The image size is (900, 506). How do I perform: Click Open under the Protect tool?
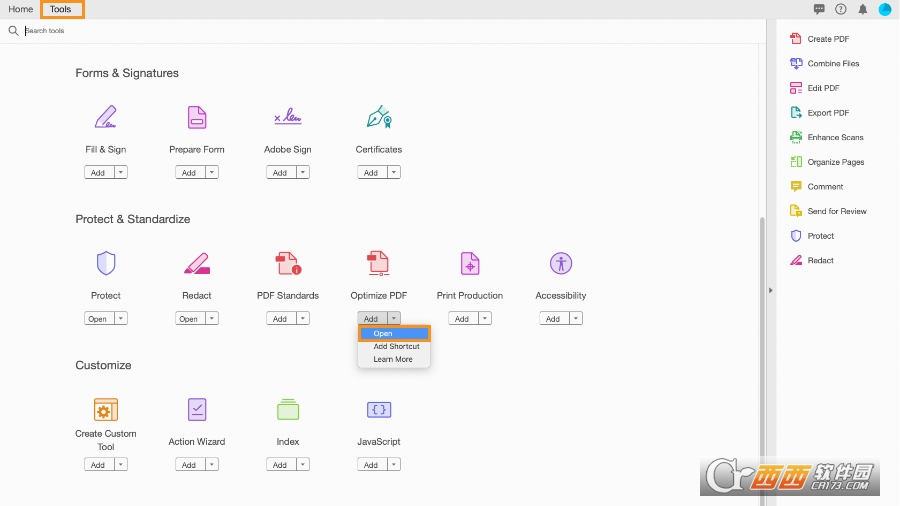click(99, 318)
